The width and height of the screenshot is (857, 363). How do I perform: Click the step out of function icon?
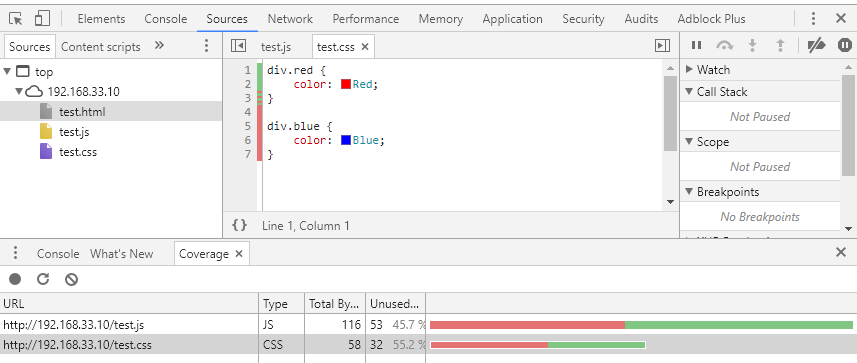[780, 45]
